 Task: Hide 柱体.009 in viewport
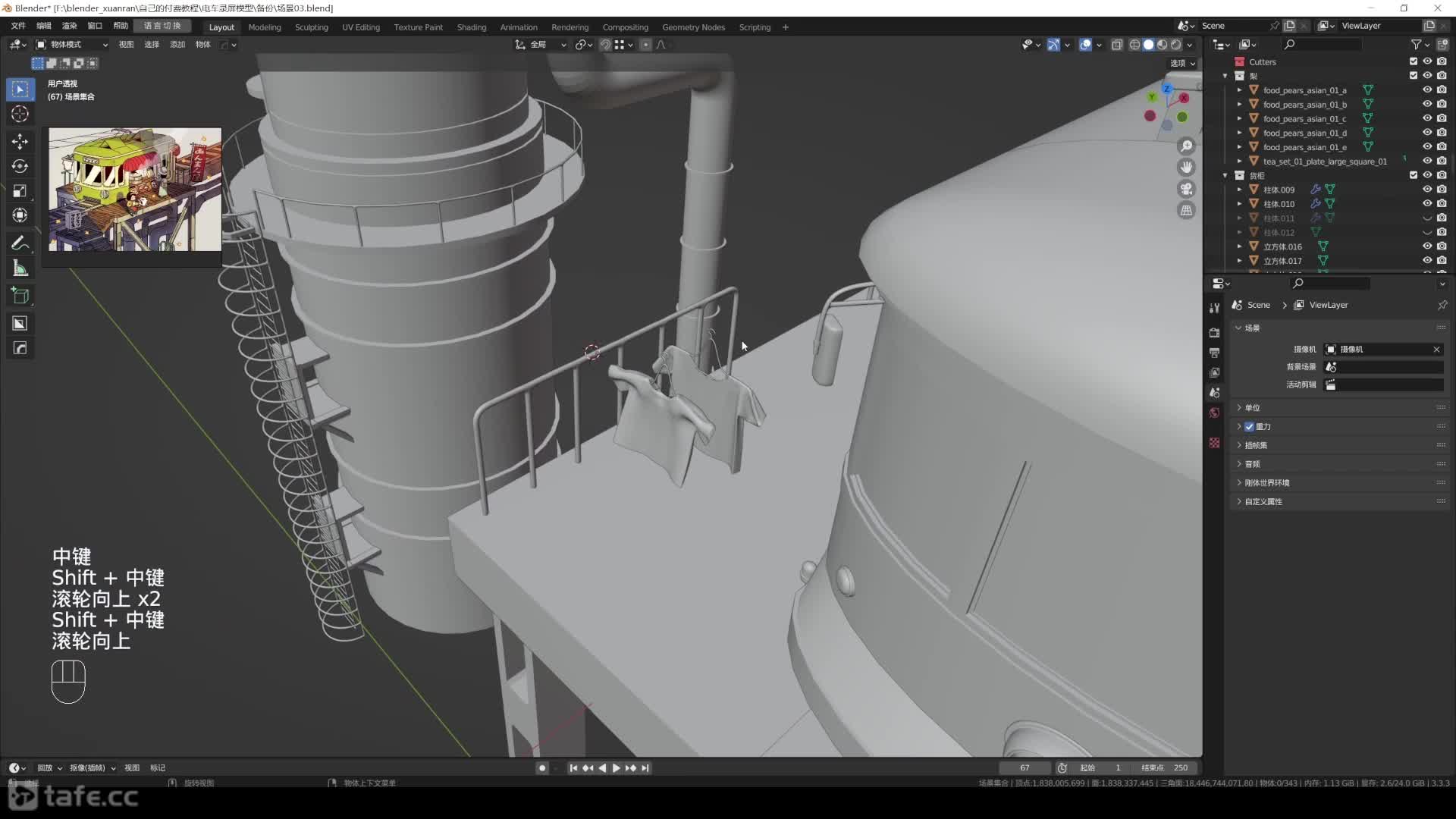point(1427,190)
